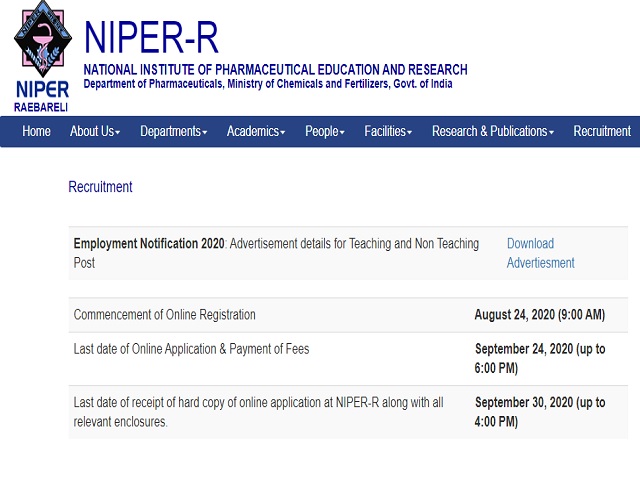Viewport: 640px width, 480px height.
Task: Open the Facilities dropdown
Action: 388,131
